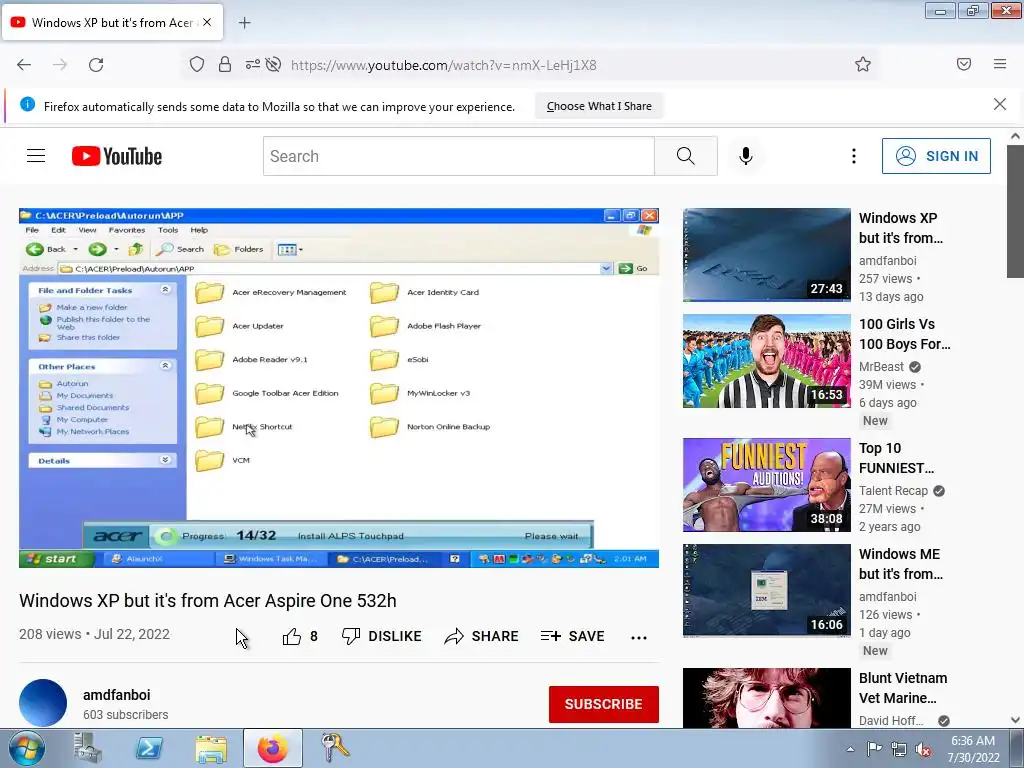Click the search magnifier button
Viewport: 1024px width, 768px height.
point(686,156)
